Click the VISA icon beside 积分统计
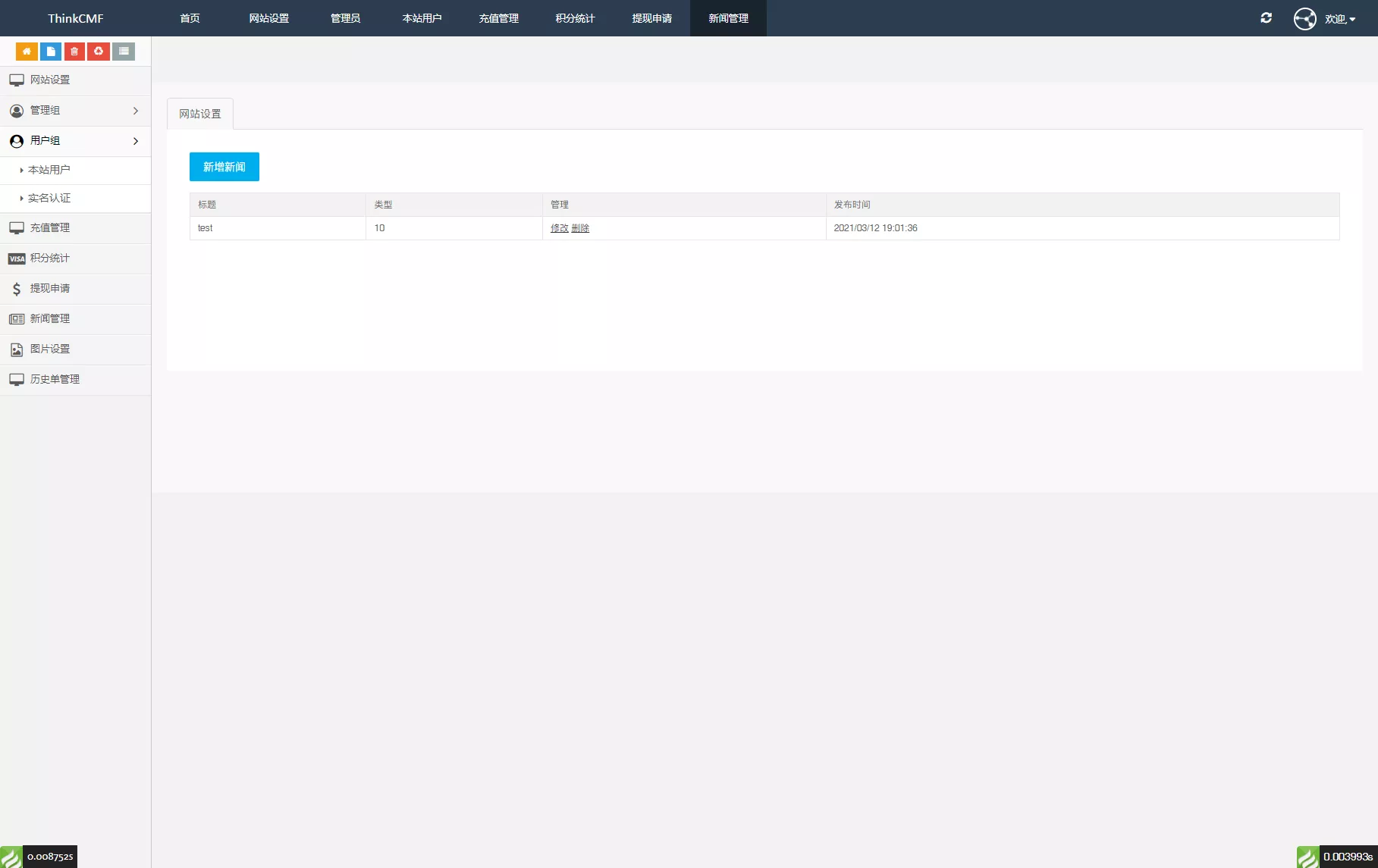The height and width of the screenshot is (868, 1378). pos(17,259)
